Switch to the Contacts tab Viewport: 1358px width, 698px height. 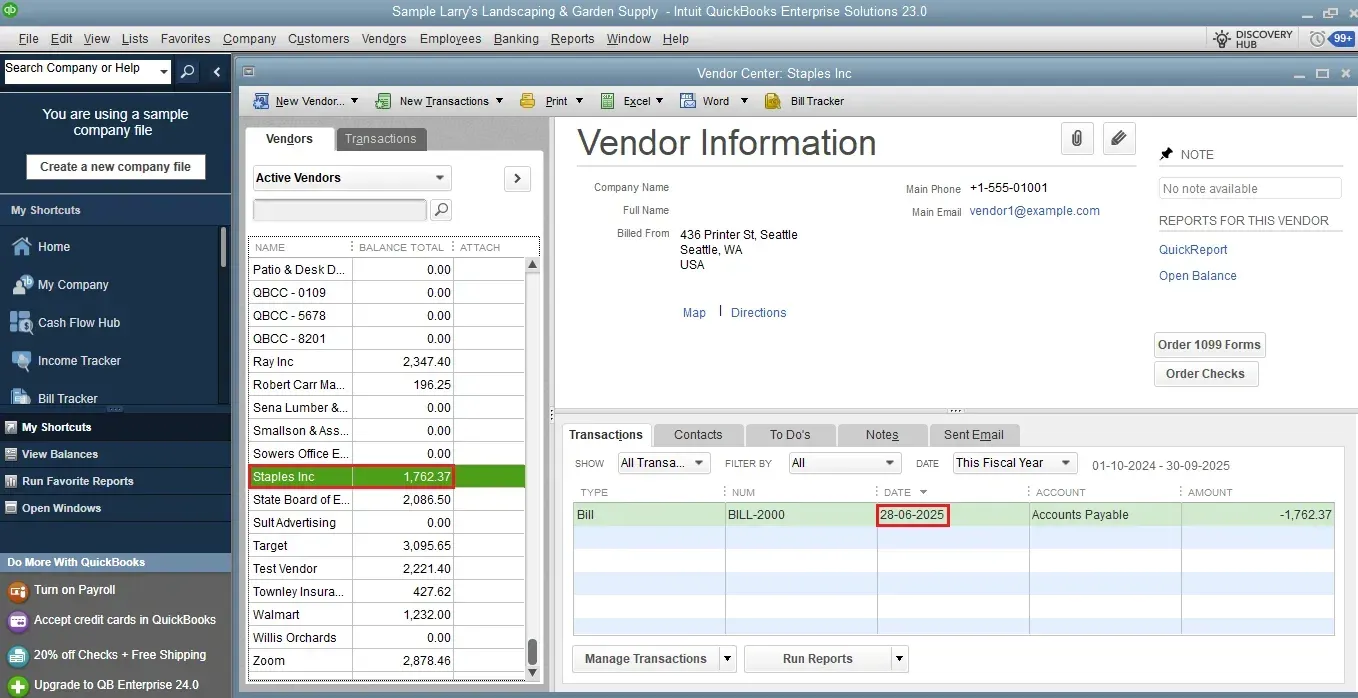697,435
